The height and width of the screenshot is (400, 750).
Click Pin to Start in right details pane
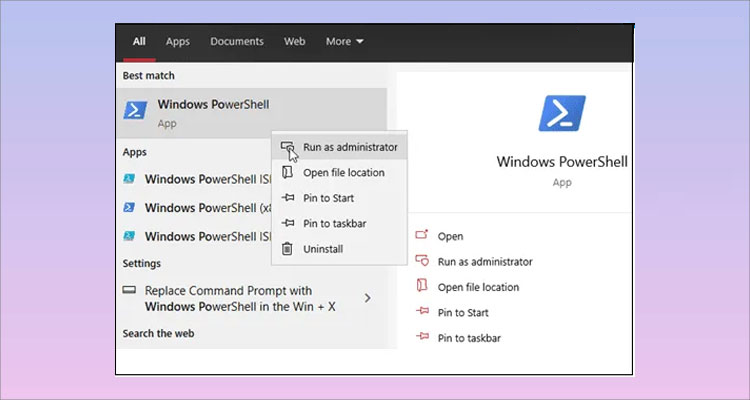463,313
